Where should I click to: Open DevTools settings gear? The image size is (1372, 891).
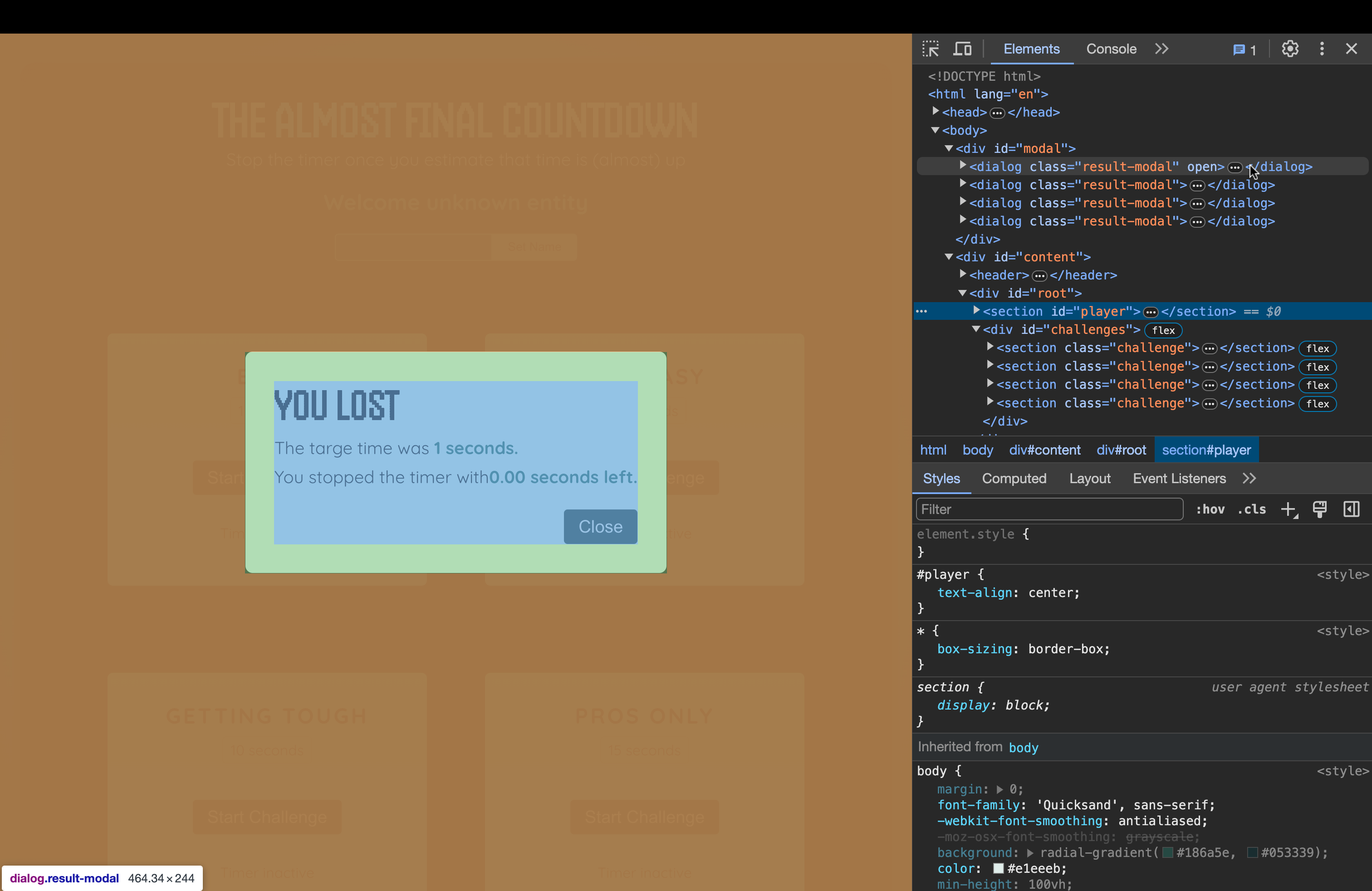(x=1290, y=49)
